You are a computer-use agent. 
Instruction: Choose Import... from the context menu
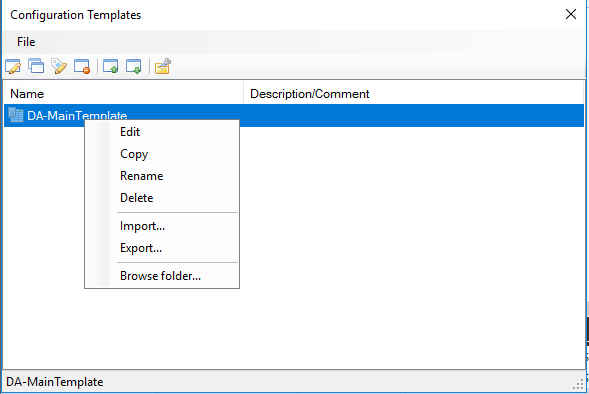pos(162,226)
